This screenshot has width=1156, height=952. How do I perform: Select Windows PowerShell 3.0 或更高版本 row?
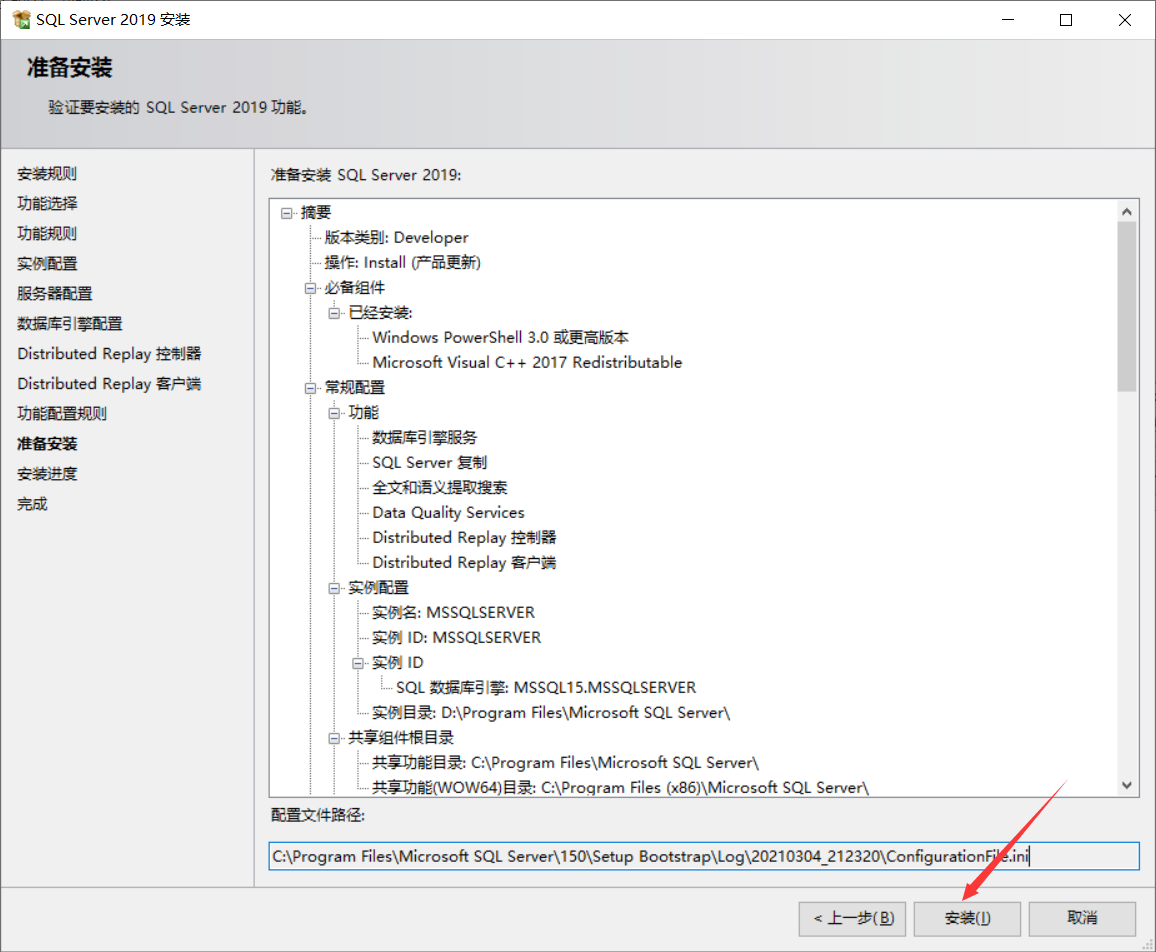501,338
